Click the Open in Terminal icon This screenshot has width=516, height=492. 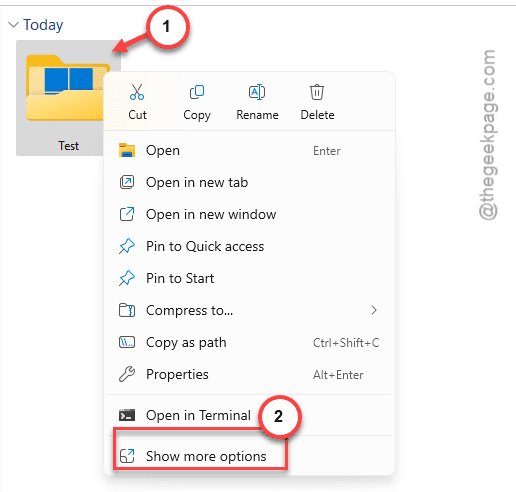point(127,415)
